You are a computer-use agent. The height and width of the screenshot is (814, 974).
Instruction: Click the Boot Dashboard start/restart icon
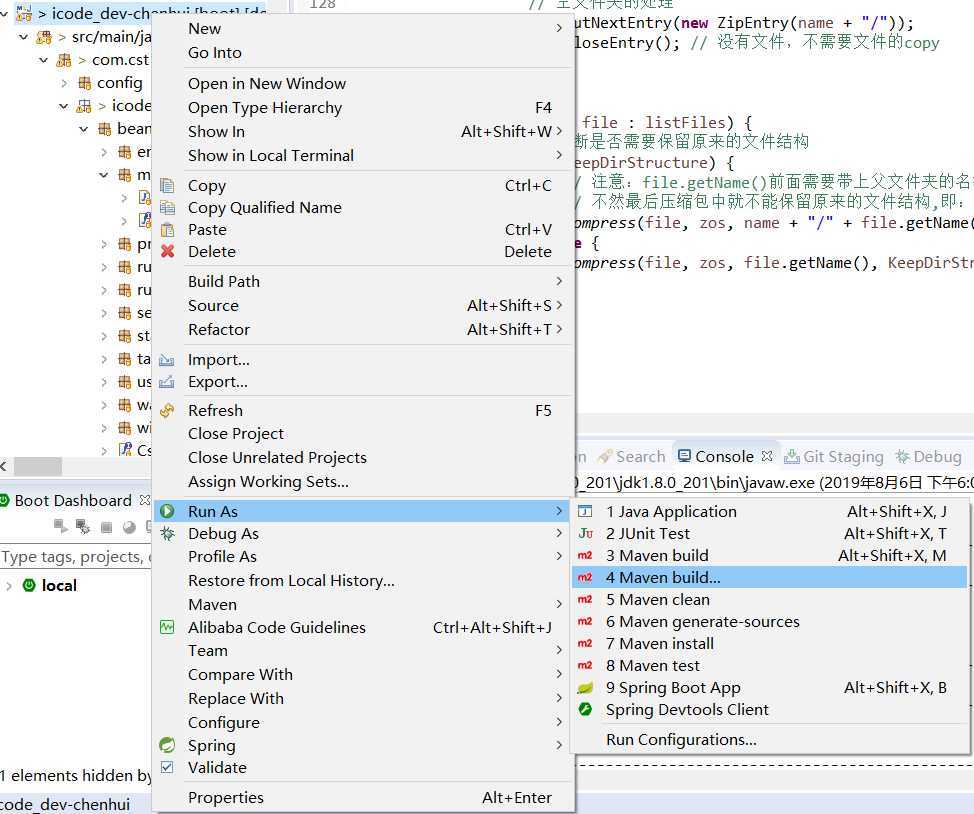coord(61,527)
